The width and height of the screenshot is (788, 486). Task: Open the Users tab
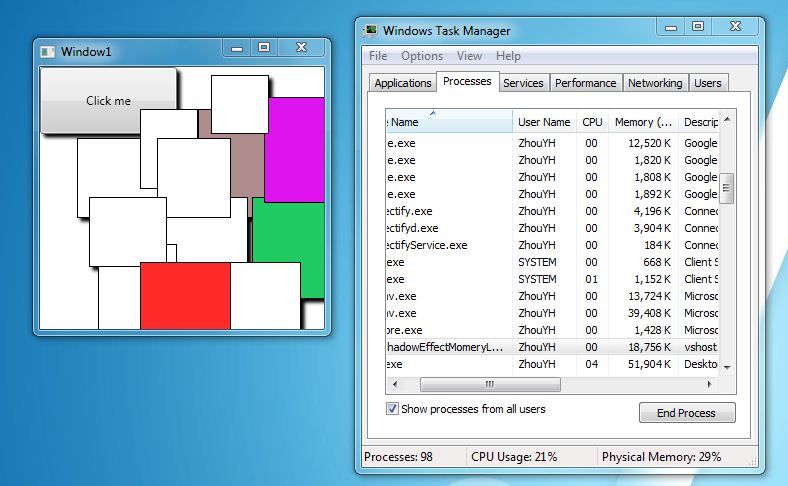pos(708,83)
